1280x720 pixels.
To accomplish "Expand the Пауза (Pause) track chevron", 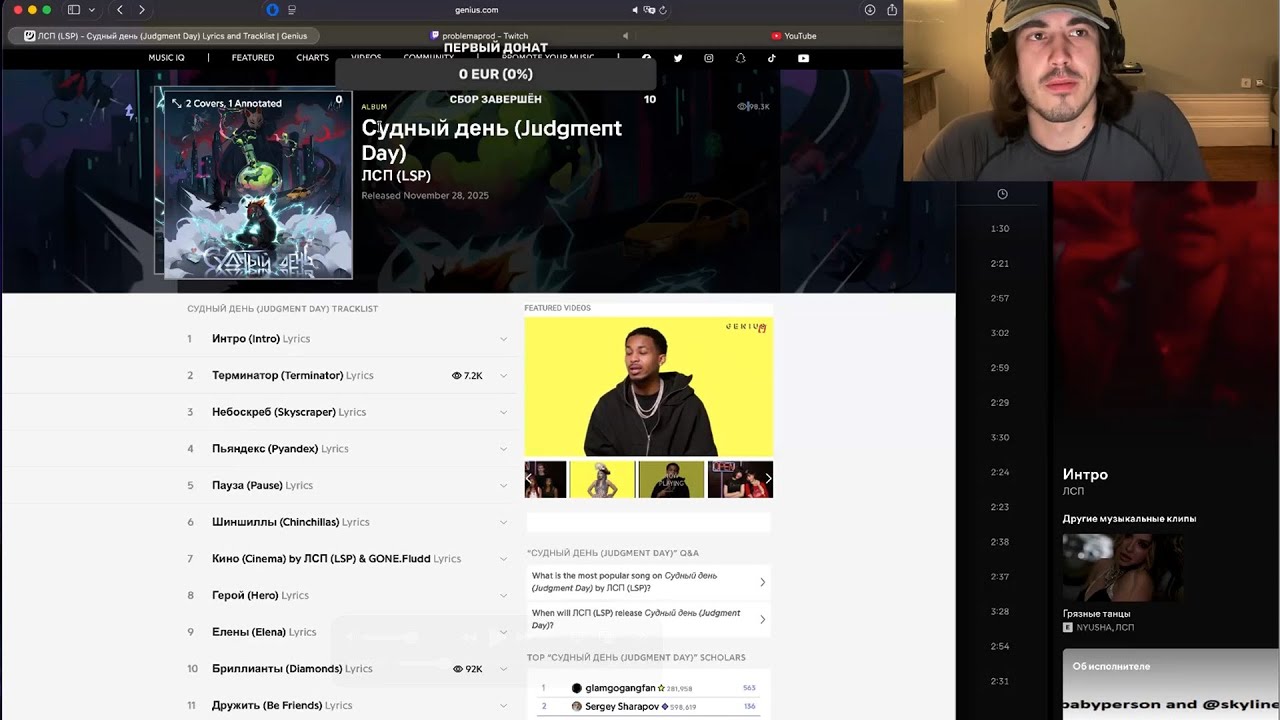I will 504,486.
